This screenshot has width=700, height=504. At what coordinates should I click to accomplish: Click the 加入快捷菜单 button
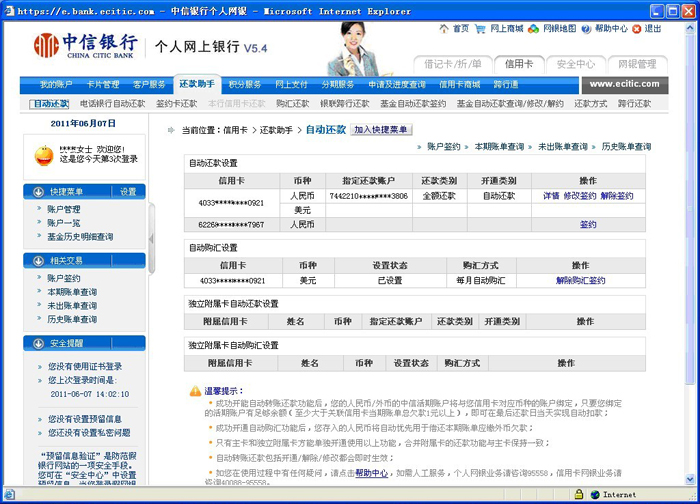(381, 130)
